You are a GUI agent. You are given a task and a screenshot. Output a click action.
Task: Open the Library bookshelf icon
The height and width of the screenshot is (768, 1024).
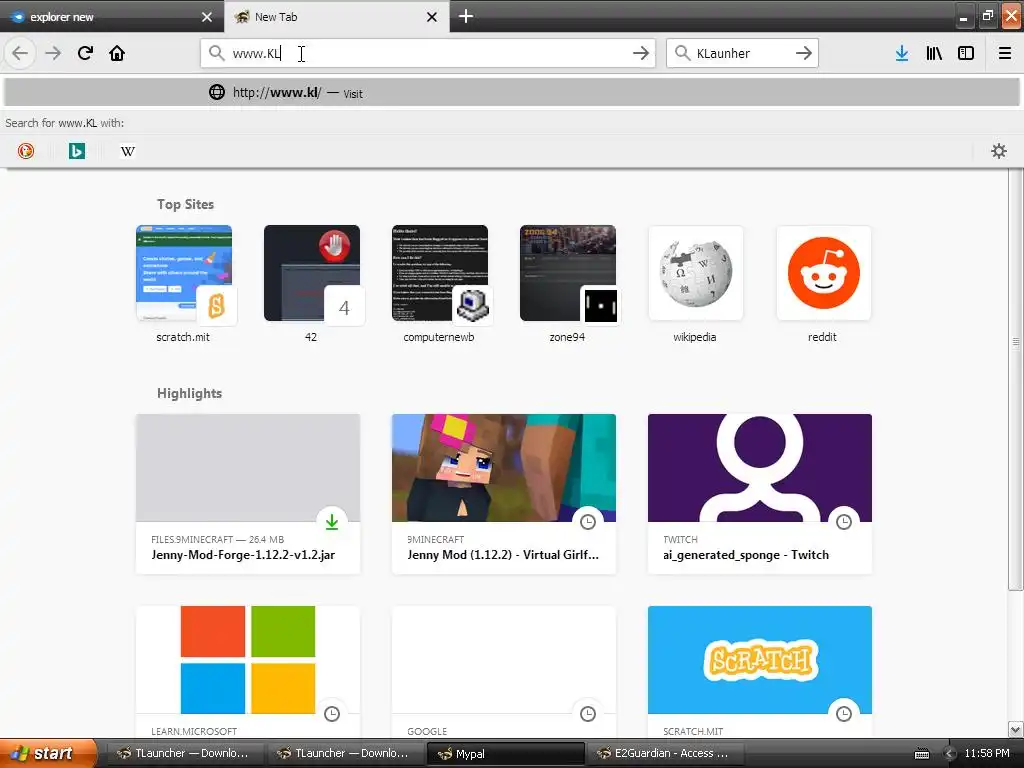934,53
